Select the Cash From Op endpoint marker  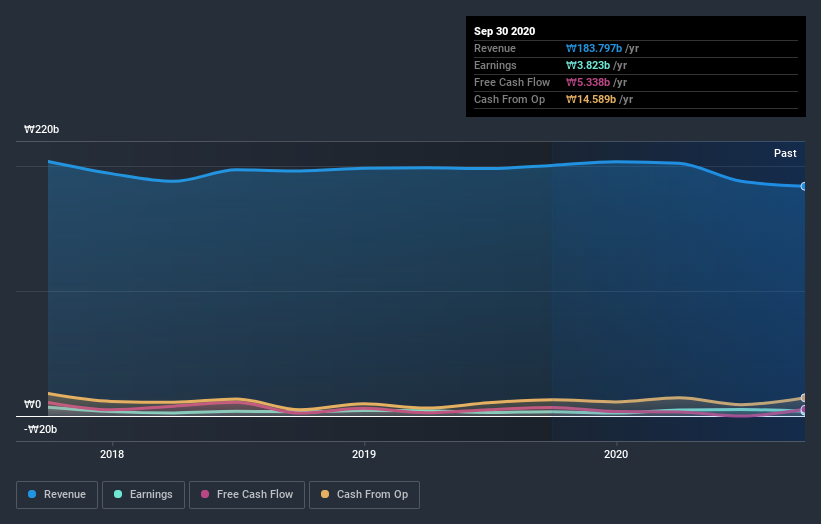[804, 398]
